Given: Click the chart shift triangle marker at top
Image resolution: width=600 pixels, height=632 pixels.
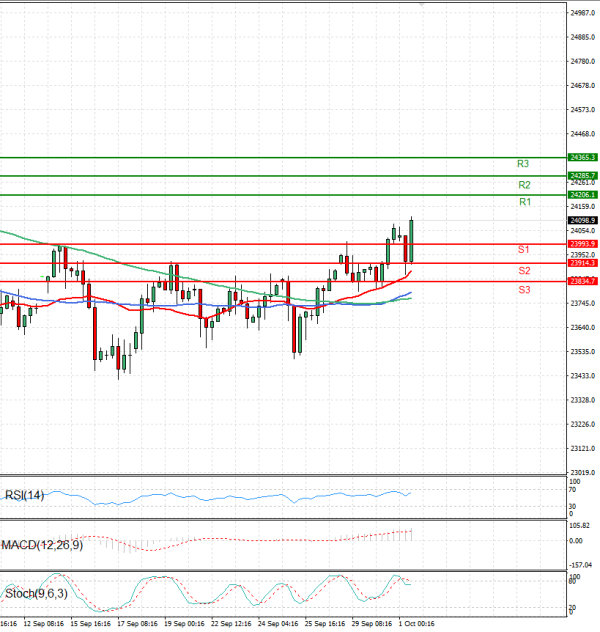Looking at the screenshot, I should click(421, 5).
